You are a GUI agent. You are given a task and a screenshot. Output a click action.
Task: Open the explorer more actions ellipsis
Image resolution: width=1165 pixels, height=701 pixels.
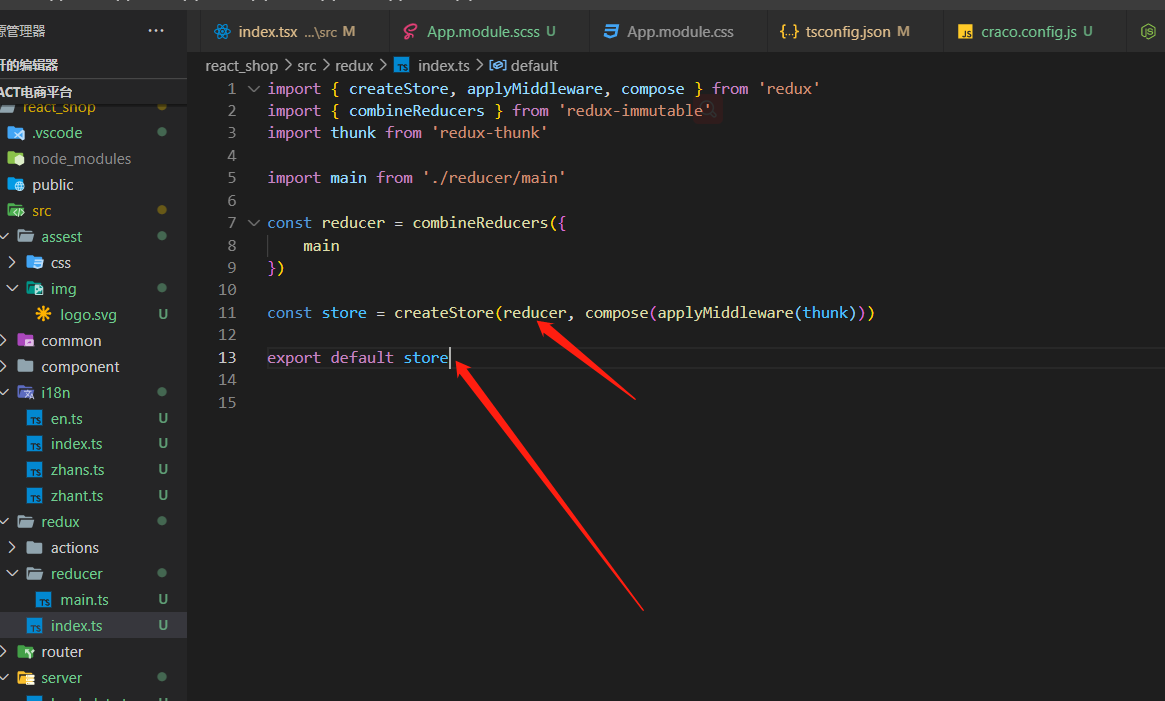pos(156,30)
